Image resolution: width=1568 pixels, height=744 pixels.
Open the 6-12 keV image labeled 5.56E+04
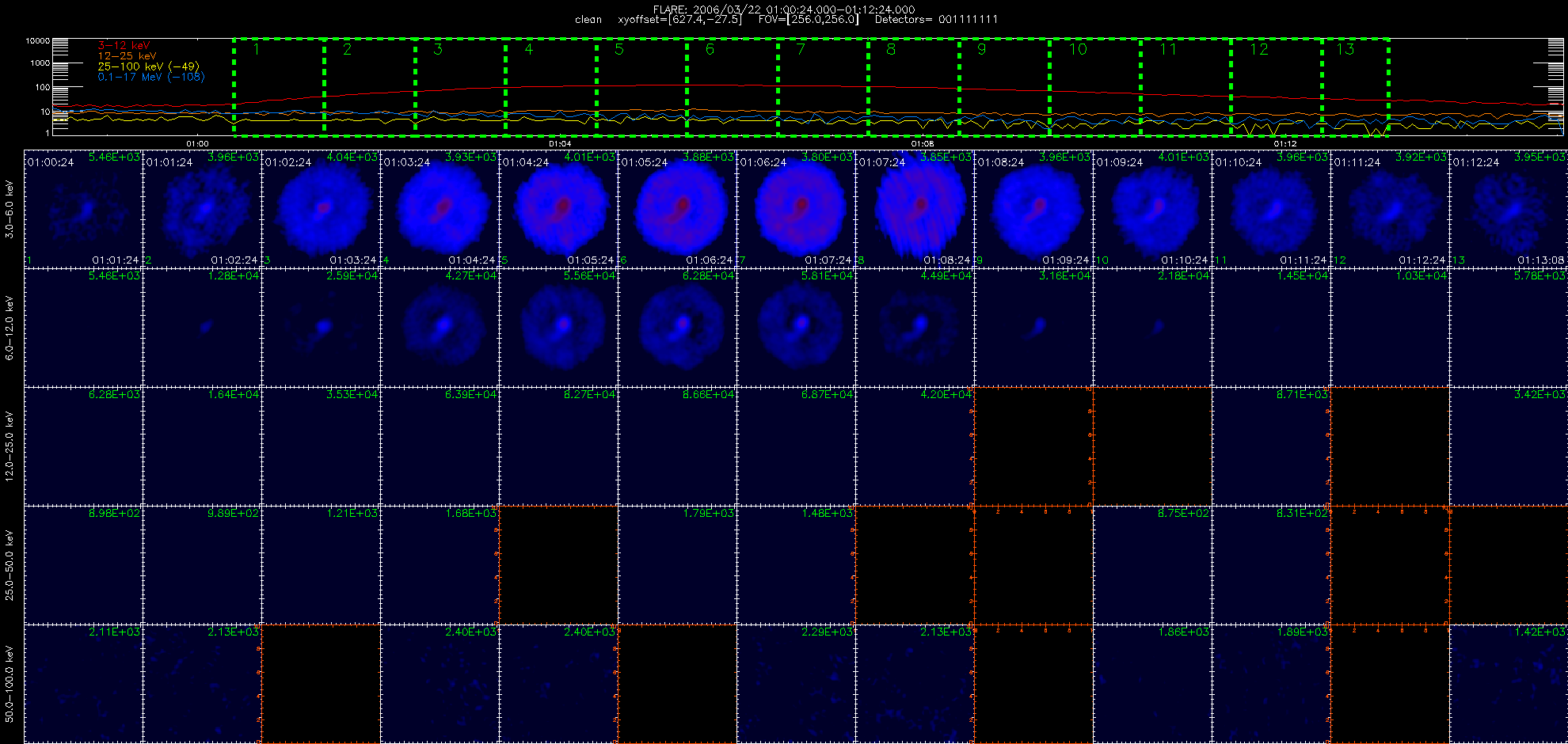tap(558, 327)
